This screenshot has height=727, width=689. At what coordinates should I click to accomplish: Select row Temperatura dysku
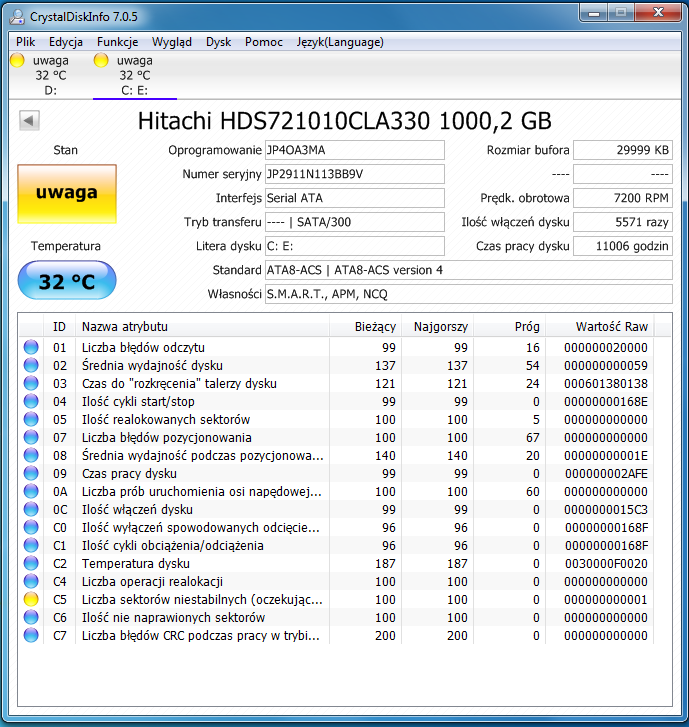pyautogui.click(x=336, y=563)
